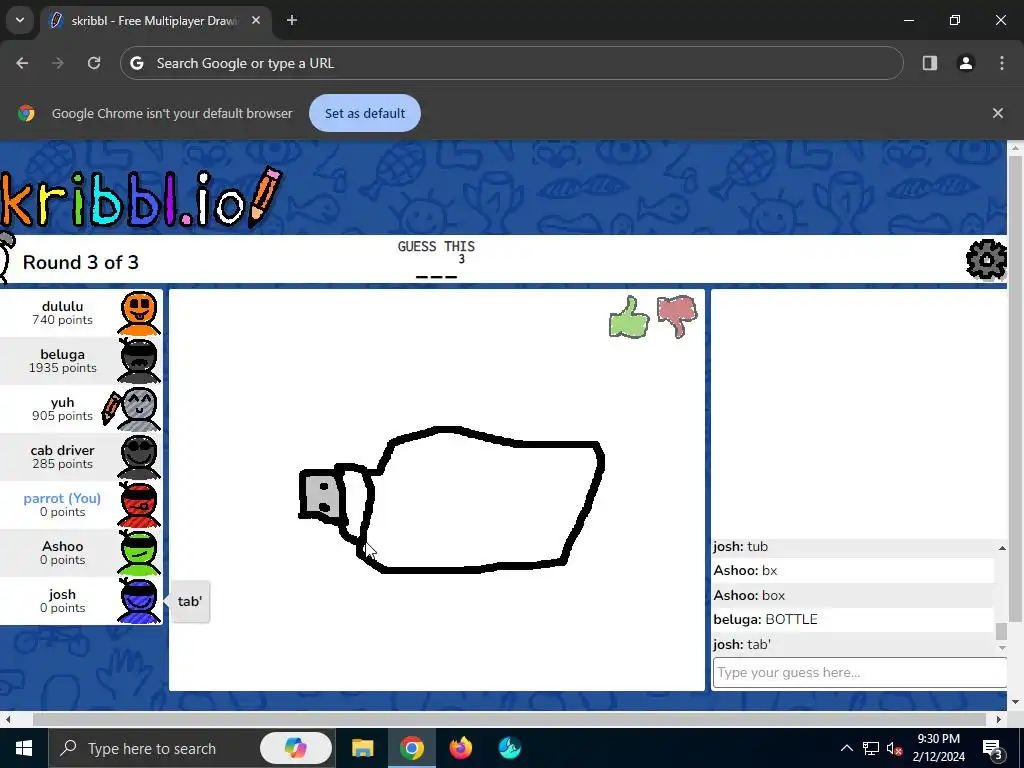Click the skribbl.io logo

point(140,197)
